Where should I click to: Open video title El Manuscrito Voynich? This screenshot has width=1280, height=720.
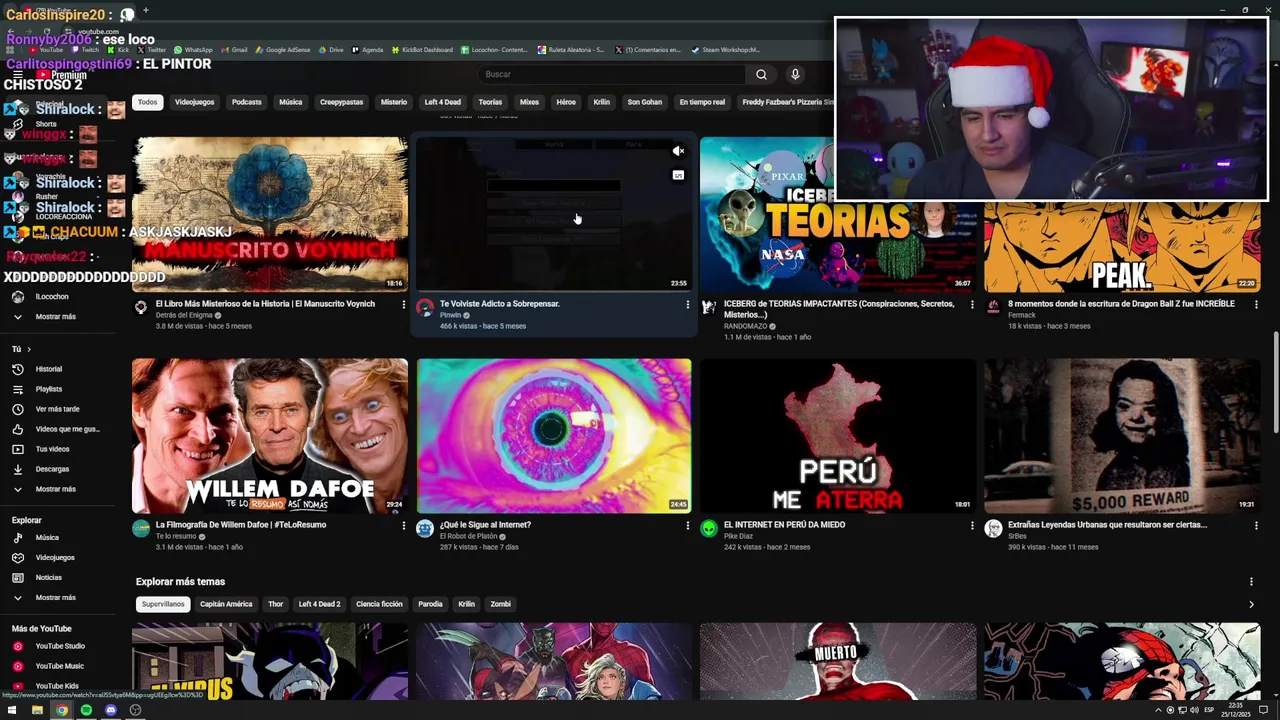coord(265,304)
